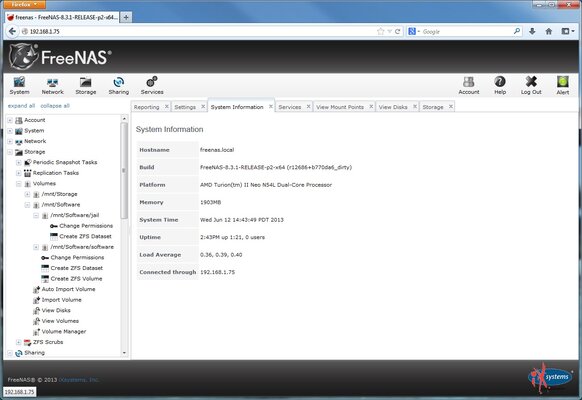This screenshot has width=582, height=400.
Task: Switch to the Settings tab
Action: click(185, 107)
